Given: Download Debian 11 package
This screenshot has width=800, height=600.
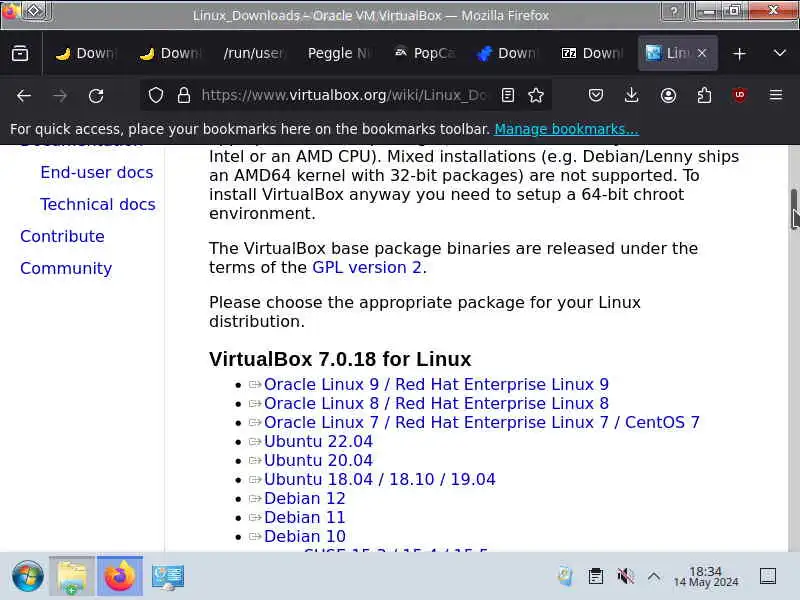Looking at the screenshot, I should pyautogui.click(x=305, y=517).
